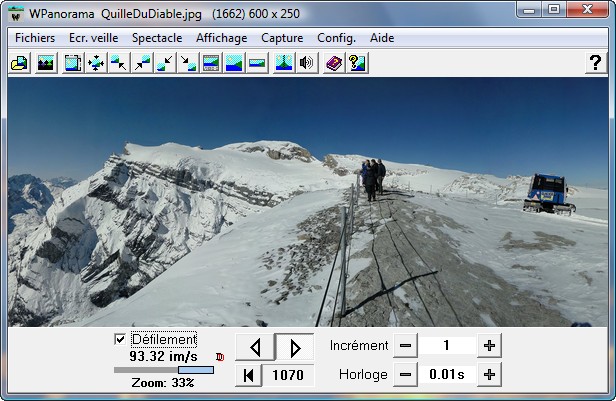Click the zoom slider bar
The width and height of the screenshot is (616, 401).
coord(164,370)
